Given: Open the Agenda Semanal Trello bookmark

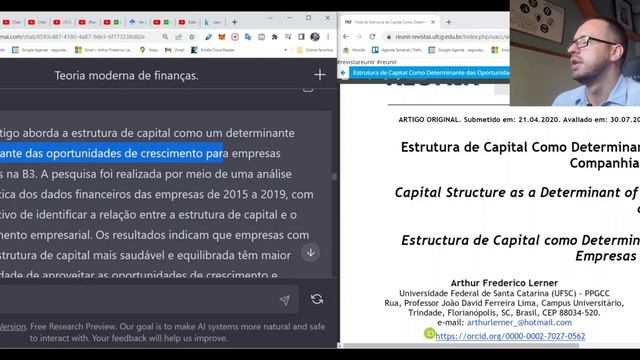Looking at the screenshot, I should tap(397, 50).
